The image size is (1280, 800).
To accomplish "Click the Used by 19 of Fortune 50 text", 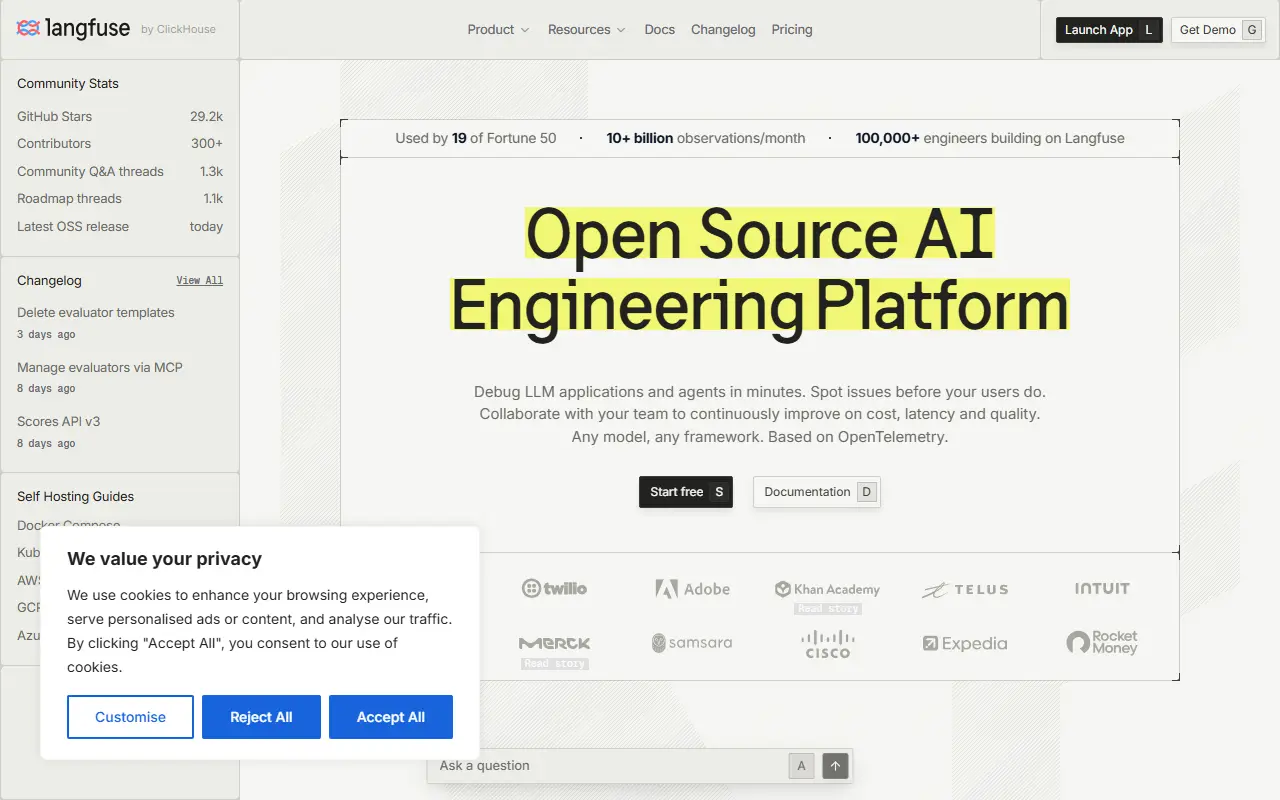I will point(476,139).
